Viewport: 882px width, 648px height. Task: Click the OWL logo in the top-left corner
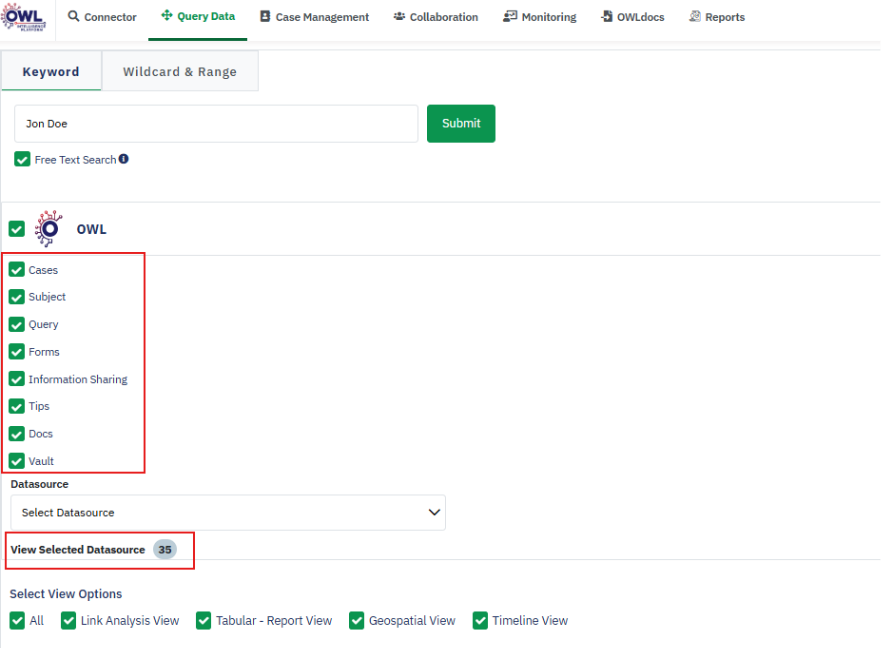(x=24, y=19)
